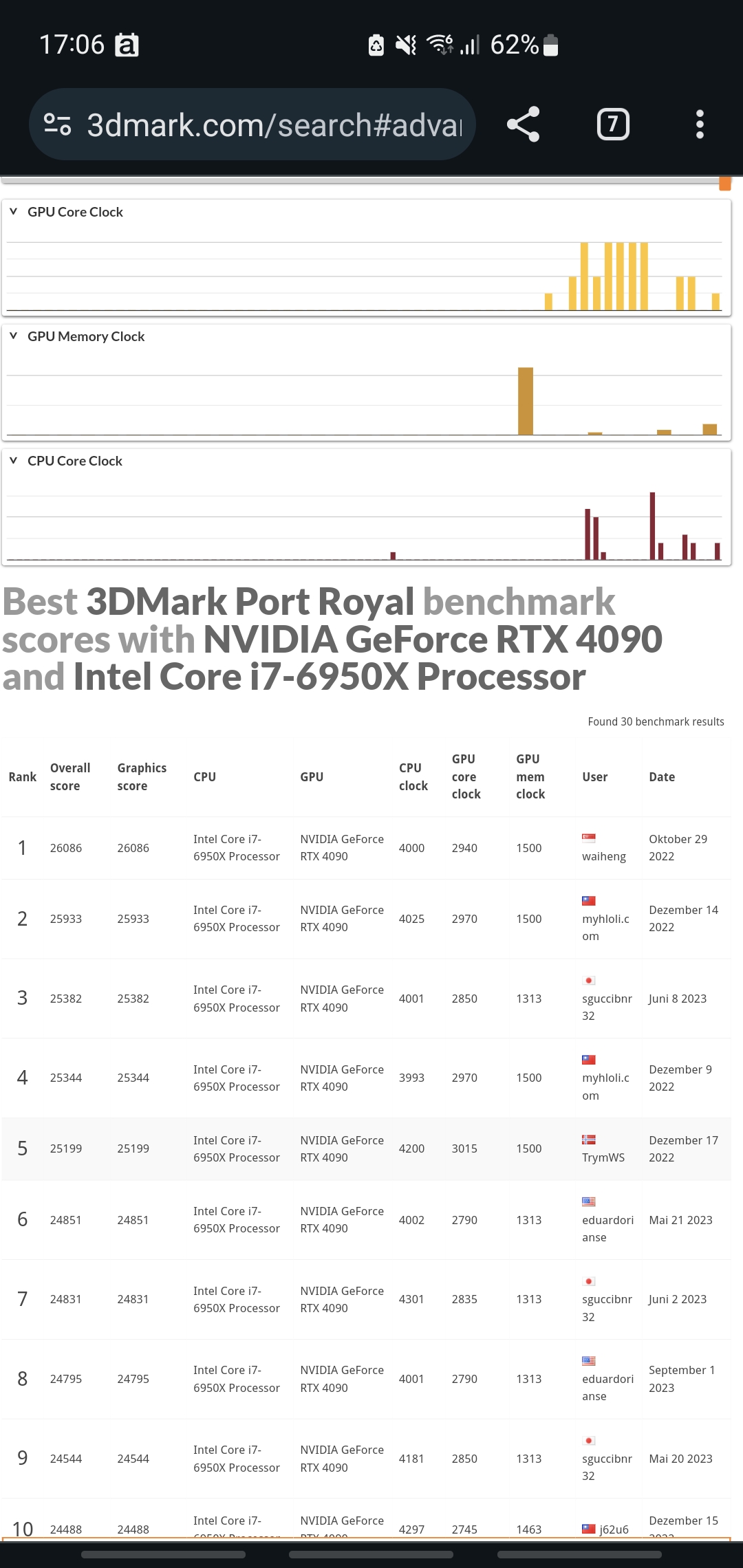This screenshot has height=1568, width=743.
Task: Collapse the CPU Core Clock chart
Action: (x=13, y=460)
